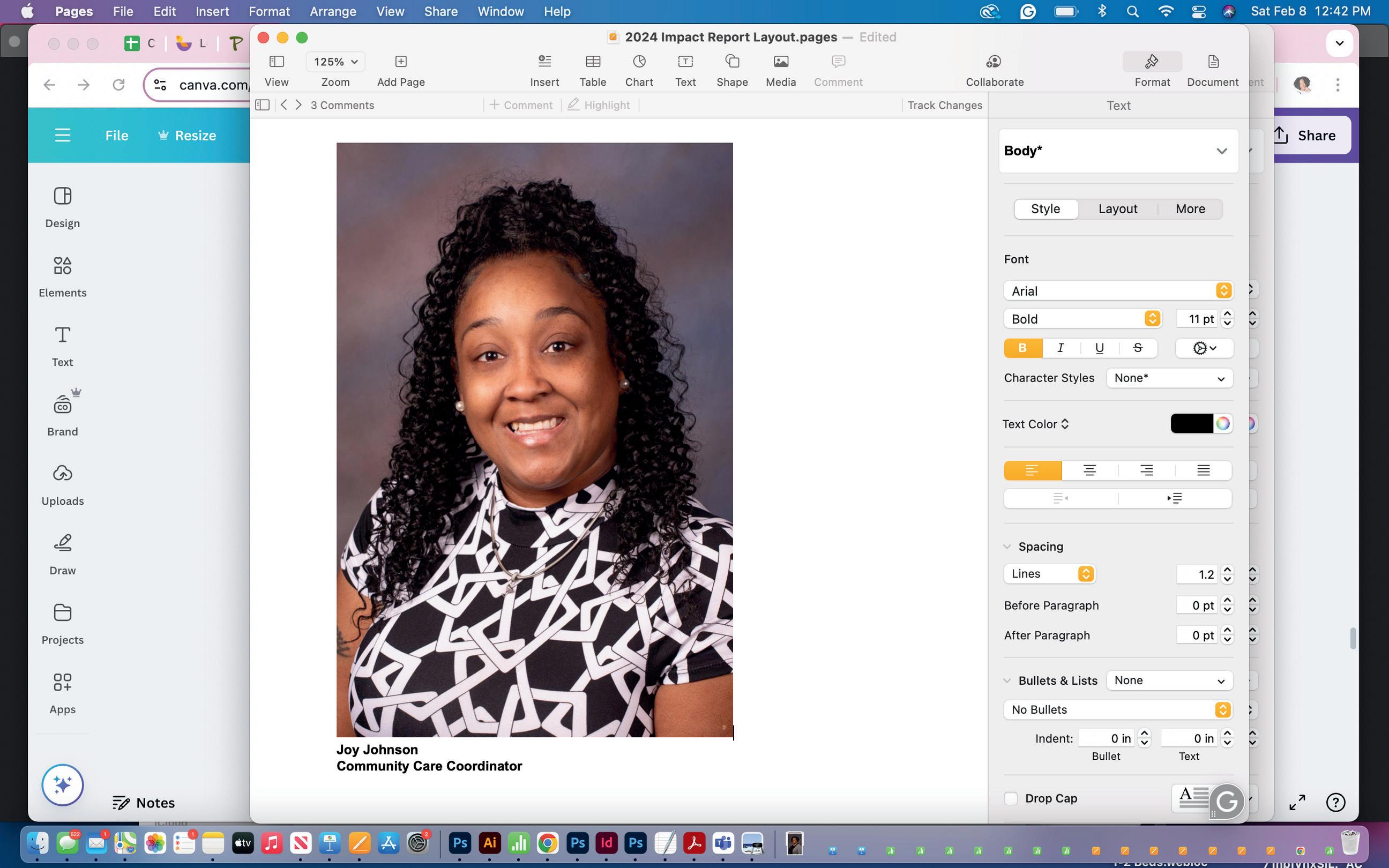Viewport: 1389px width, 868px height.
Task: Toggle underline text formatting
Action: [x=1099, y=348]
